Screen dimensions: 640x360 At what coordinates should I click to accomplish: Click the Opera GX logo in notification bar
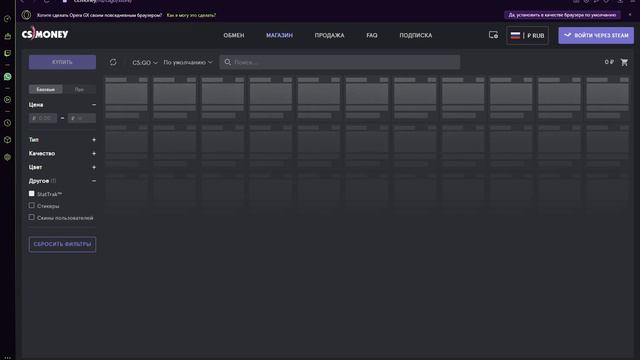click(27, 15)
